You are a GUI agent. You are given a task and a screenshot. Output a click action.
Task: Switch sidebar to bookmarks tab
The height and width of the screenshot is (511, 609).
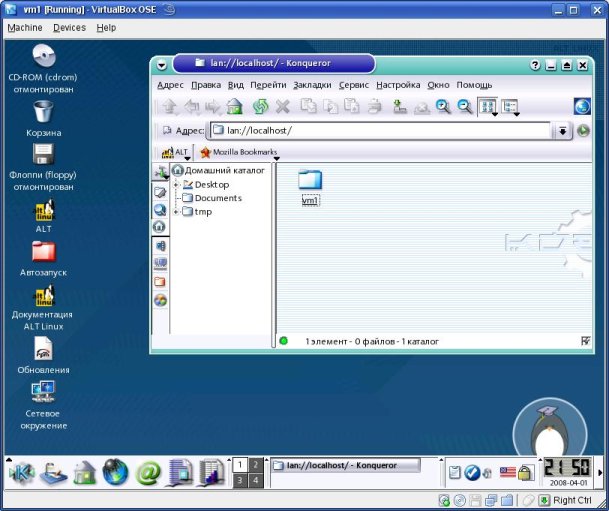(x=160, y=192)
